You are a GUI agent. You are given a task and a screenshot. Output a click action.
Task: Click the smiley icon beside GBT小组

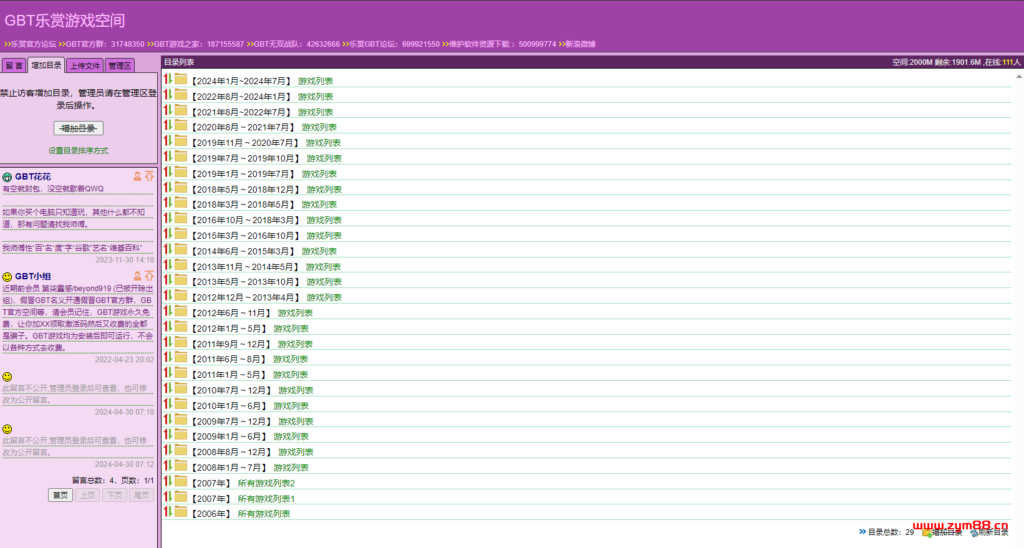[x=7, y=276]
